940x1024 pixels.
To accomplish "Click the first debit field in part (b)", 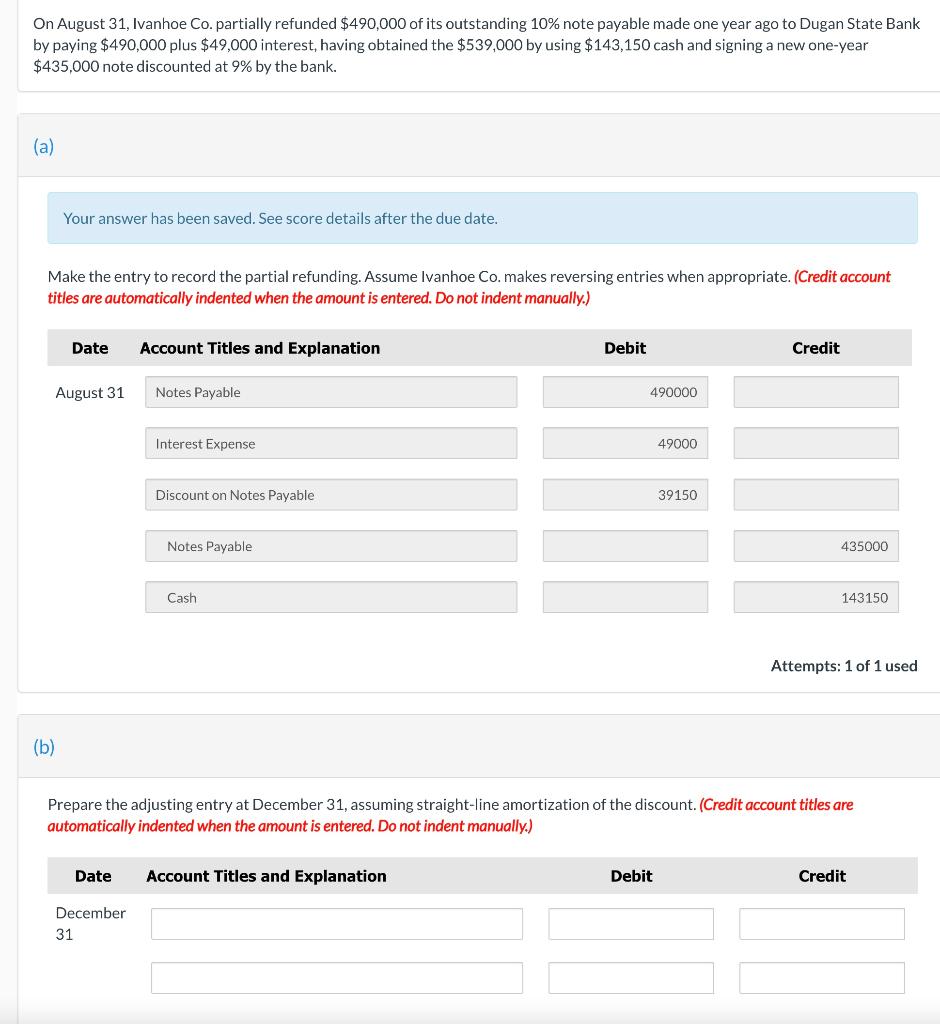I will click(630, 923).
